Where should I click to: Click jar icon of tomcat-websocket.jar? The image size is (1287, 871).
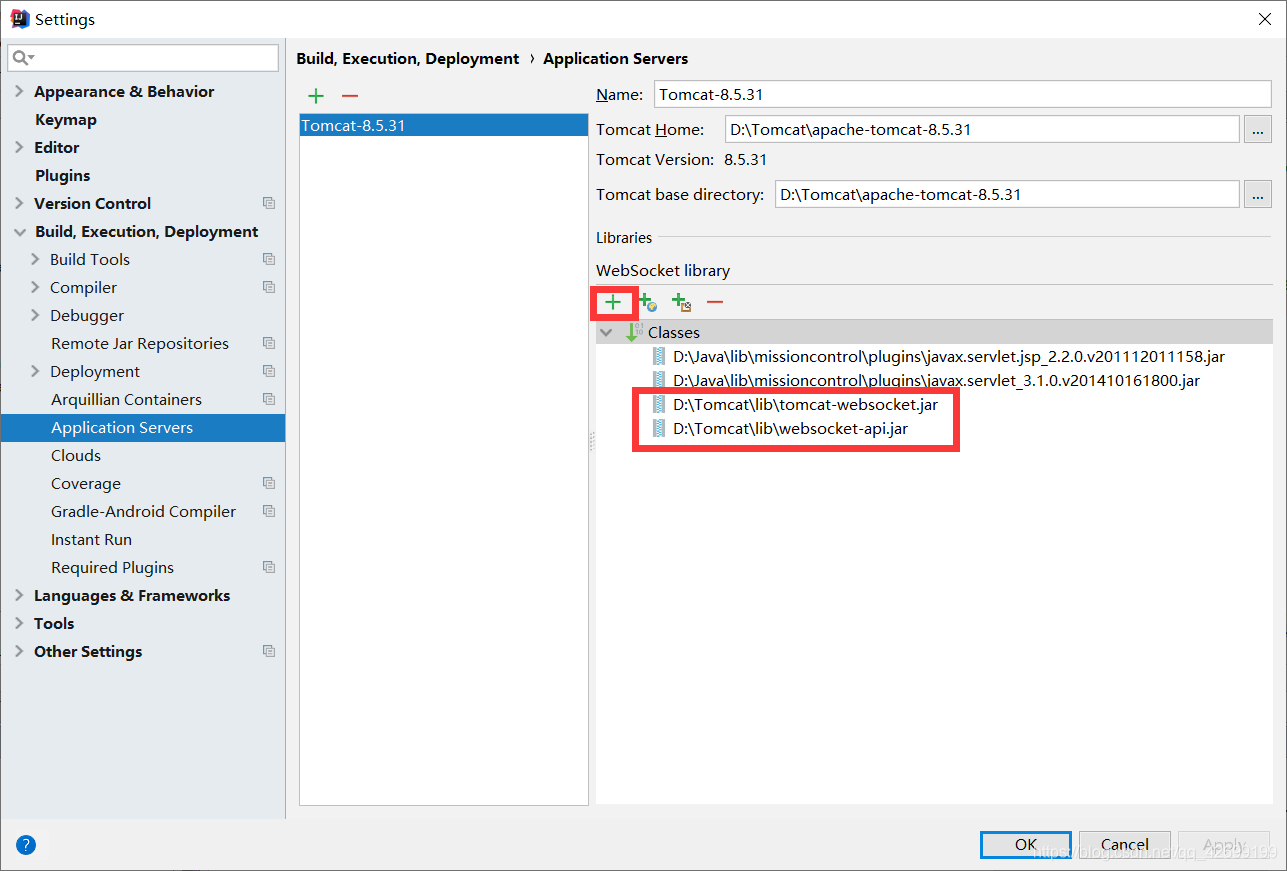pyautogui.click(x=659, y=405)
